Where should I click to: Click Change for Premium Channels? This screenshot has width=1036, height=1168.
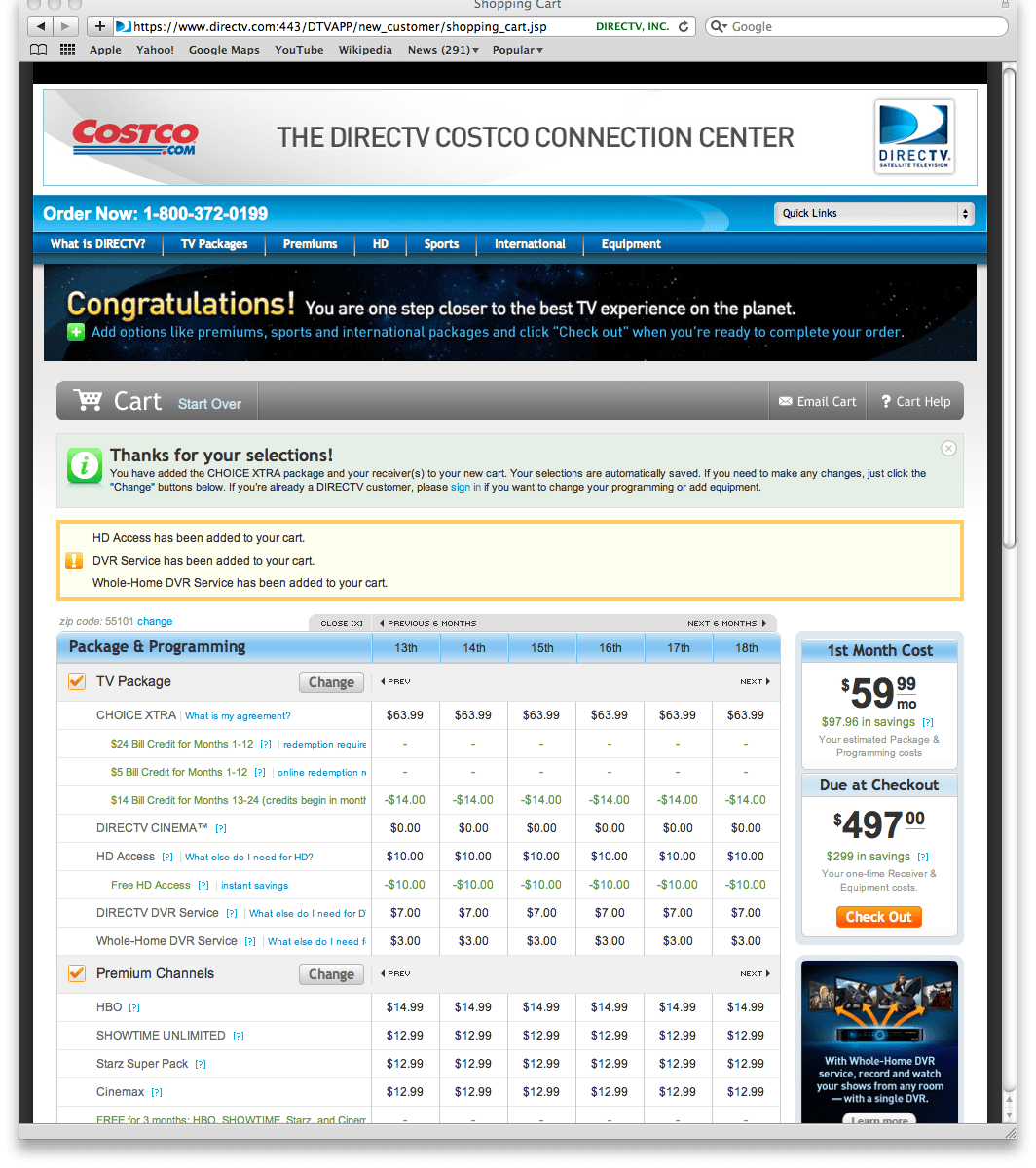point(331,974)
